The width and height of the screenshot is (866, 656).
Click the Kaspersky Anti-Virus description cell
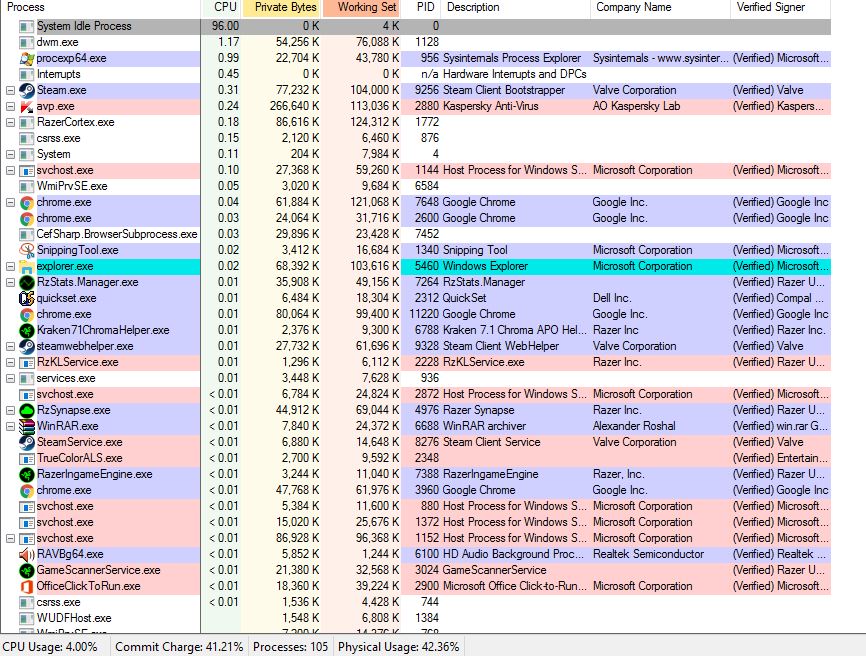click(490, 106)
